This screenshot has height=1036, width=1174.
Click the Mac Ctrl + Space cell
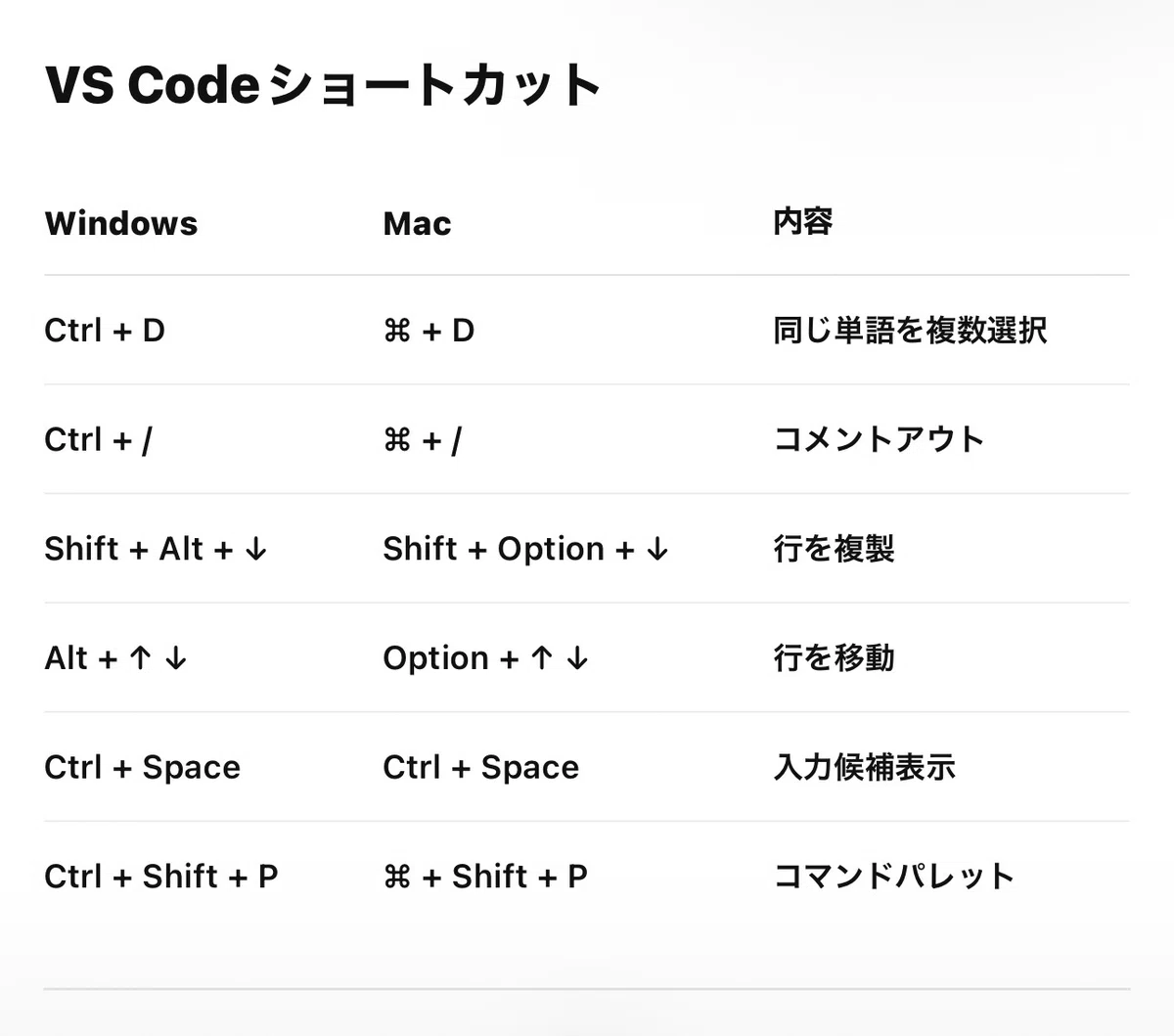[x=481, y=768]
